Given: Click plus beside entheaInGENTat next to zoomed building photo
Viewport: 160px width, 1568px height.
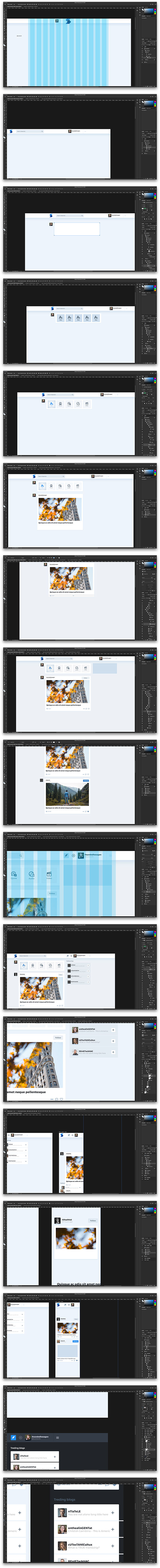Looking at the screenshot, I should coord(113,1030).
